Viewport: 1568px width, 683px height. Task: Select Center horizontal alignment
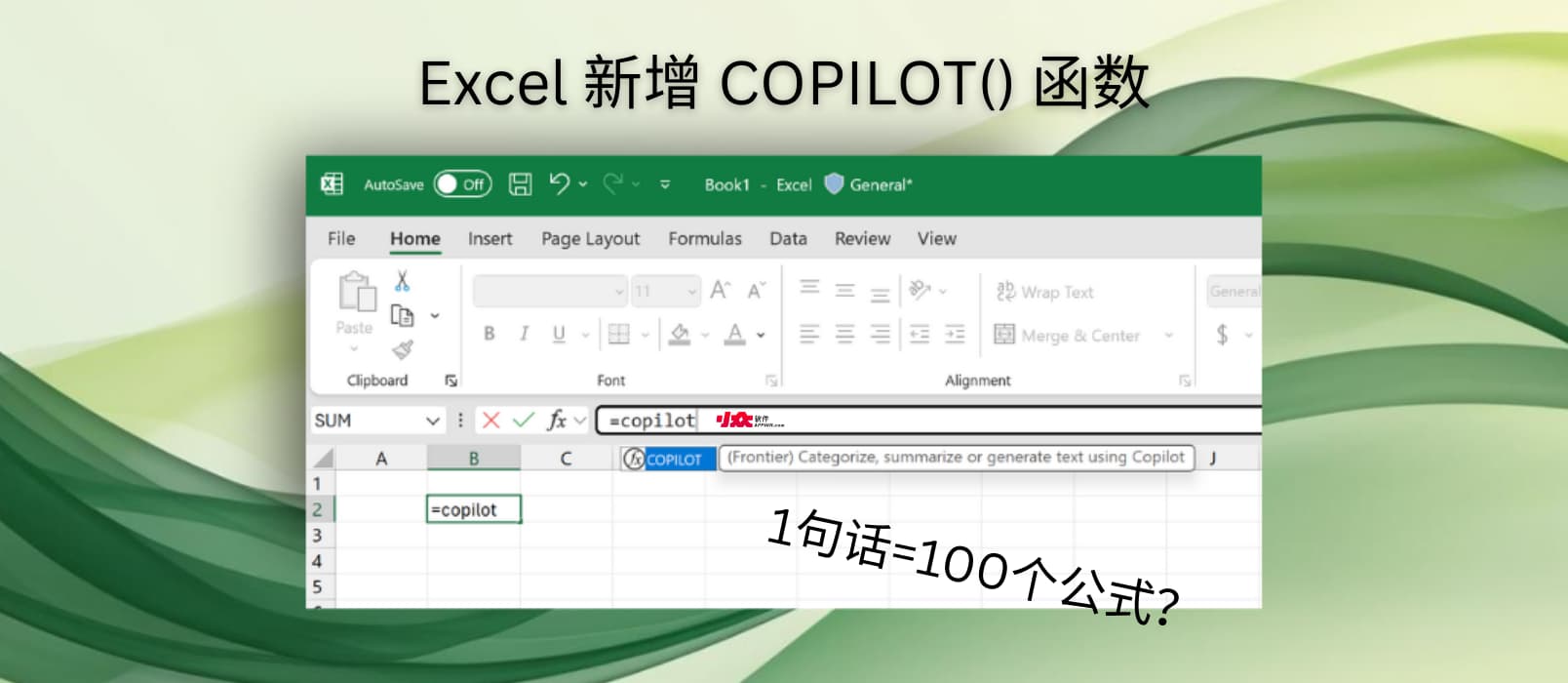click(x=845, y=335)
